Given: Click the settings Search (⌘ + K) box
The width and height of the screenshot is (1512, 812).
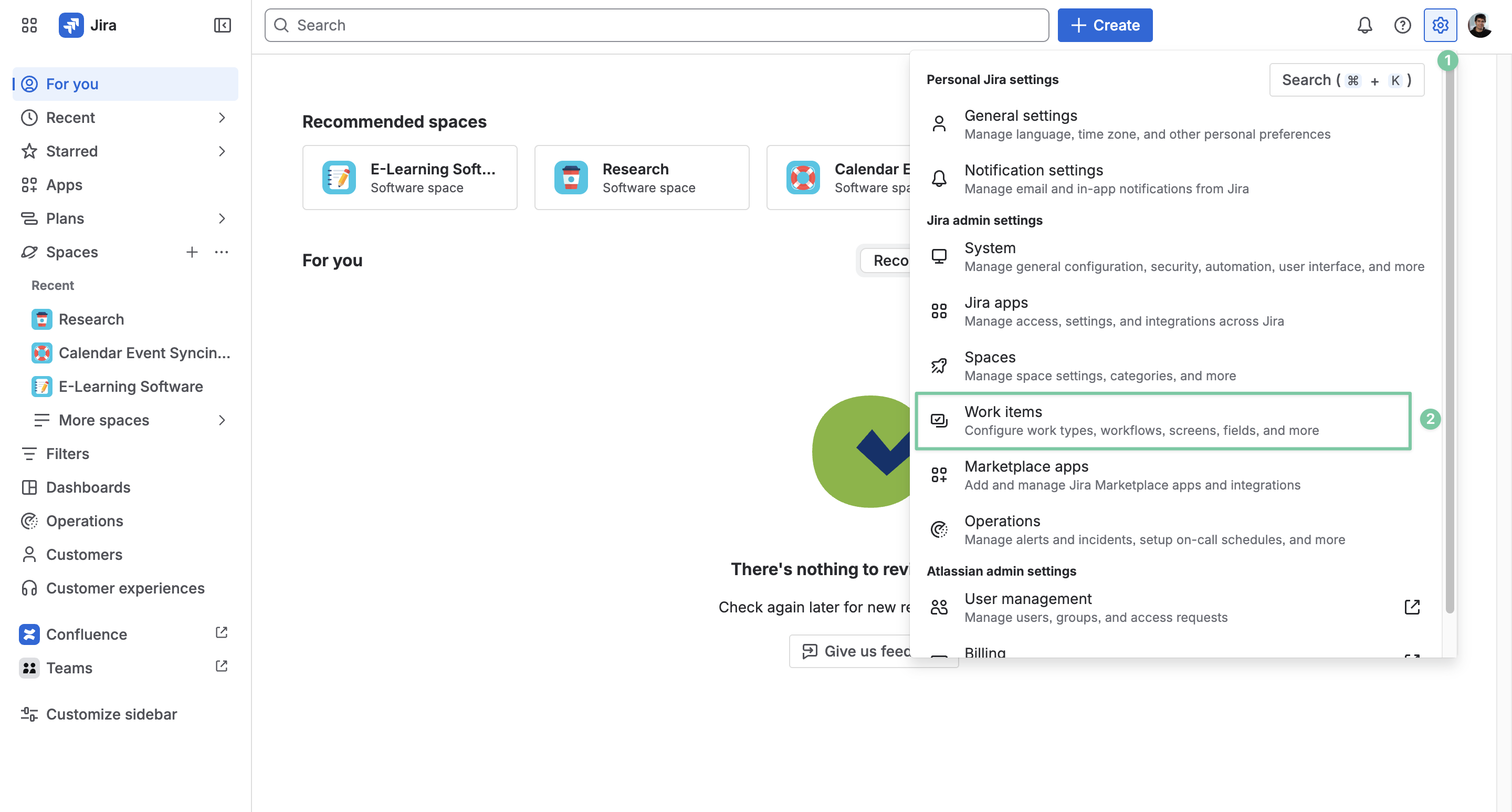Looking at the screenshot, I should (1347, 80).
